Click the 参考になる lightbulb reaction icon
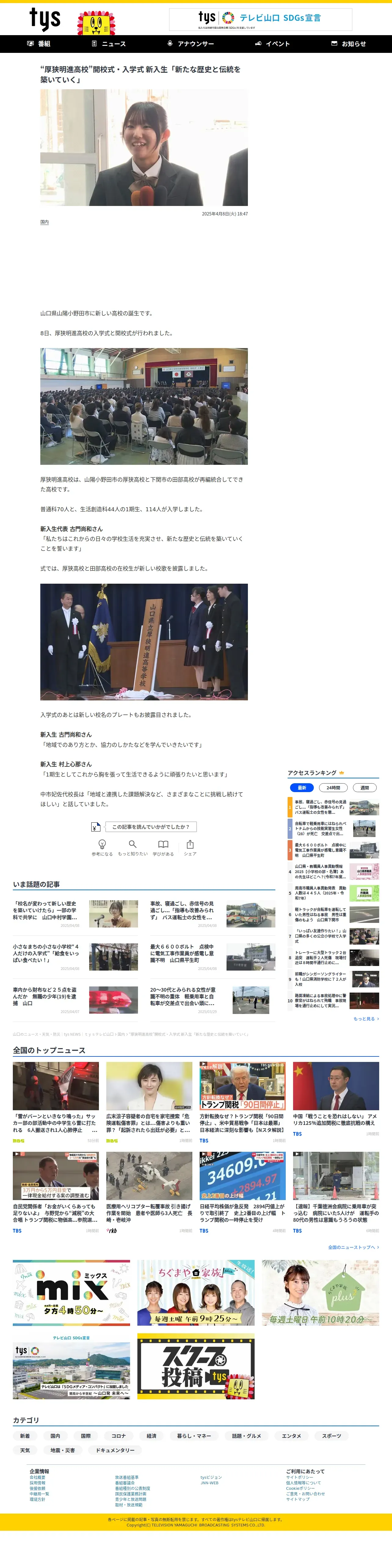Image resolution: width=392 pixels, height=1568 pixels. click(x=102, y=844)
